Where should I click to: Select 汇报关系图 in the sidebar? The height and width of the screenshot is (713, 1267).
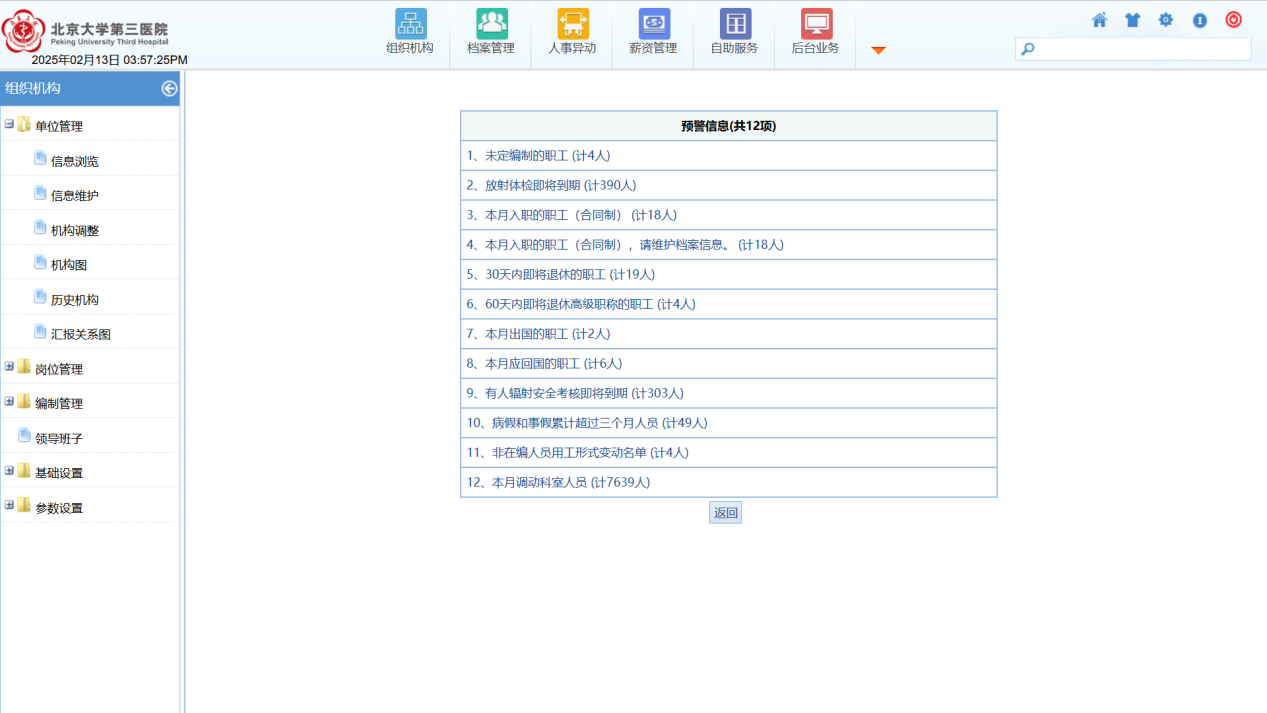pos(80,334)
